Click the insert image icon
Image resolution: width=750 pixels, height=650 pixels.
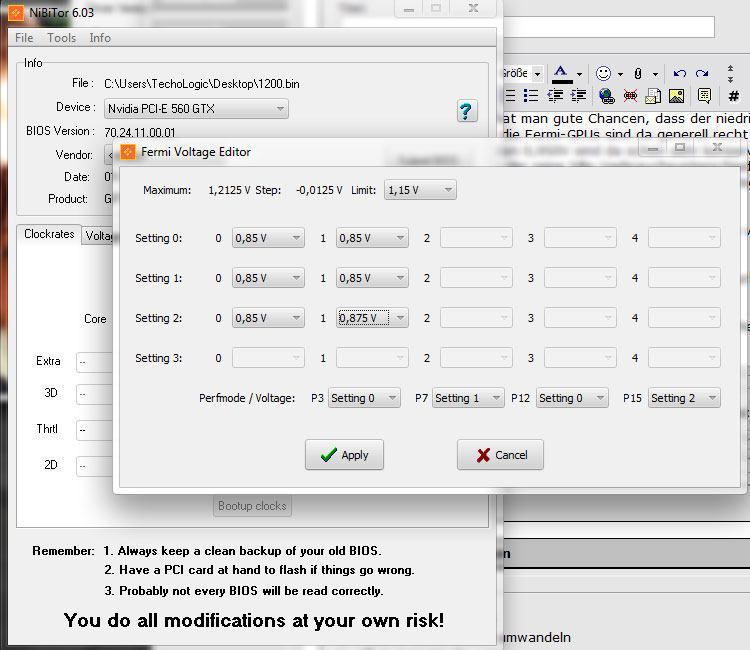point(676,96)
